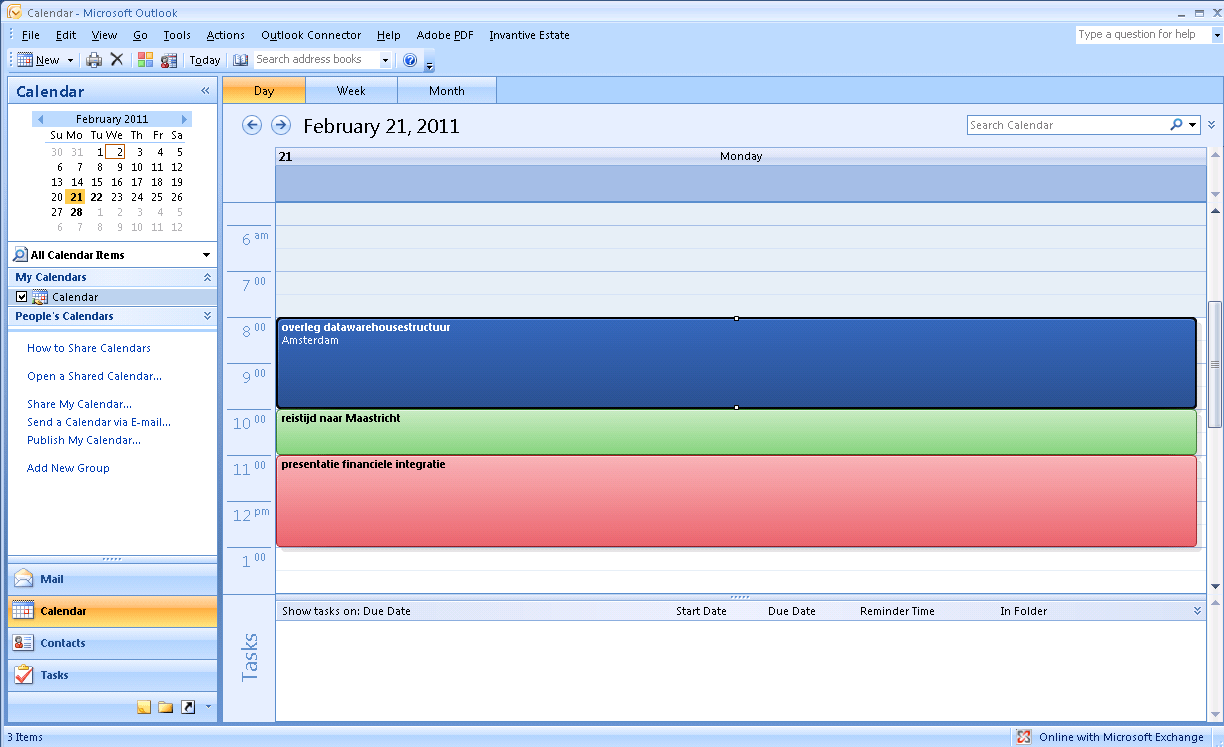Open the Adobe PDF menu

point(445,35)
